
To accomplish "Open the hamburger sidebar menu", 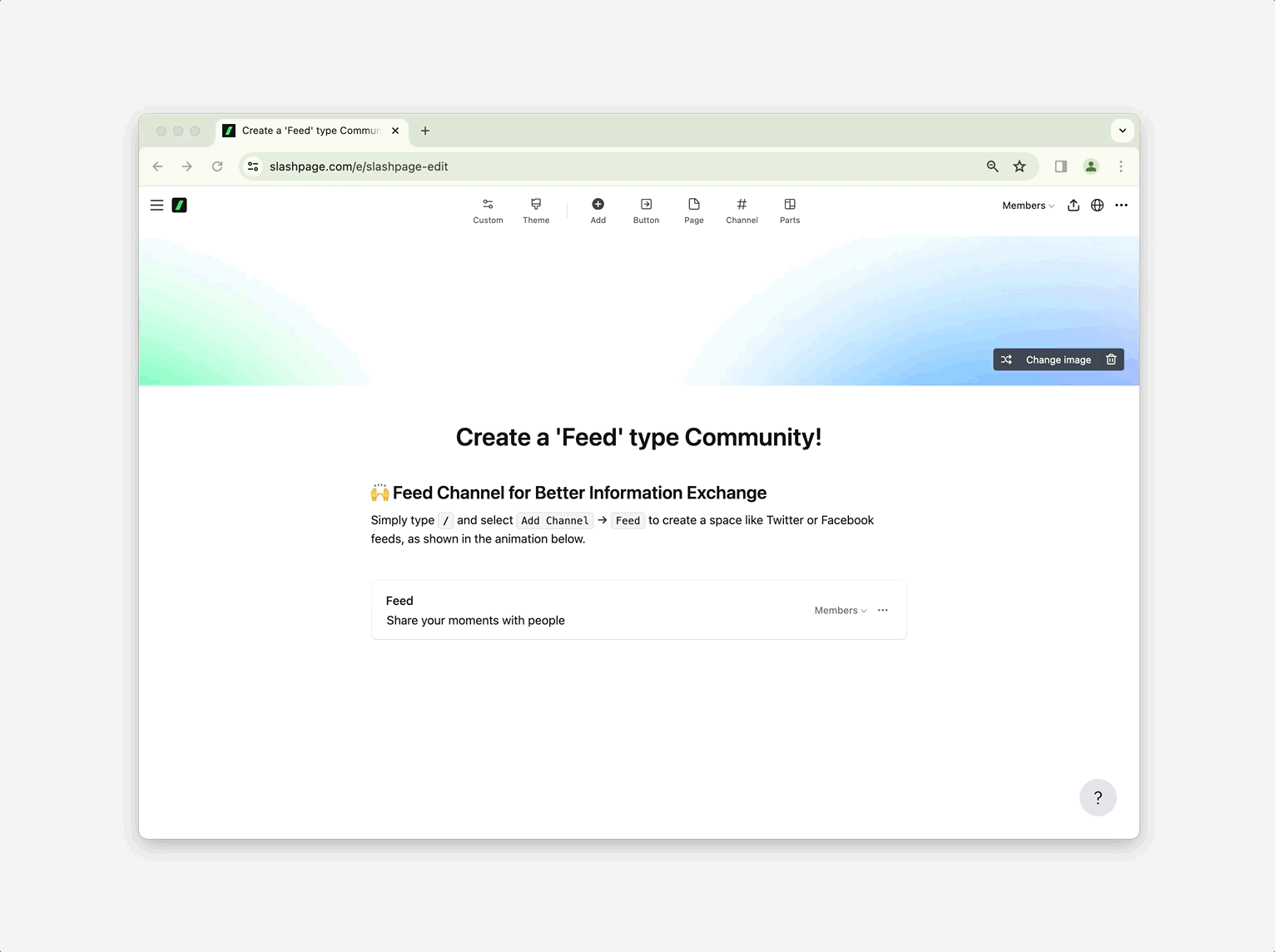I will coord(156,206).
